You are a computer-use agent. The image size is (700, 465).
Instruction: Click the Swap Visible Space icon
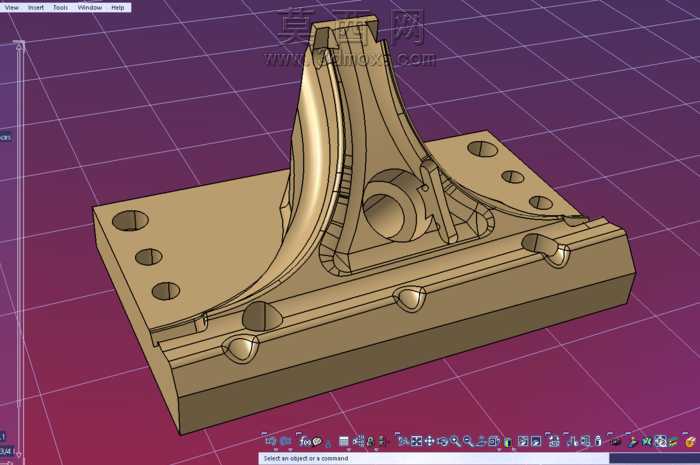point(536,442)
